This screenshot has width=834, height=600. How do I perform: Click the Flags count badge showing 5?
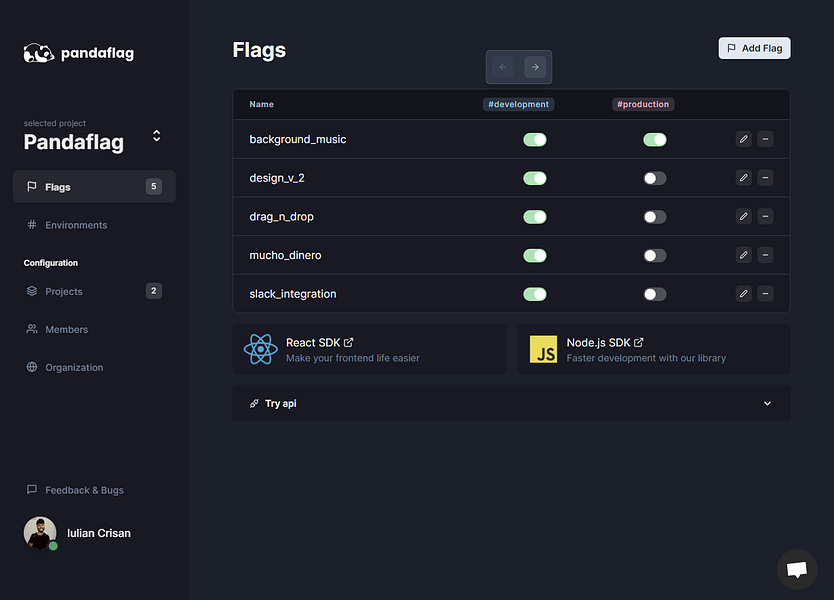tap(154, 186)
